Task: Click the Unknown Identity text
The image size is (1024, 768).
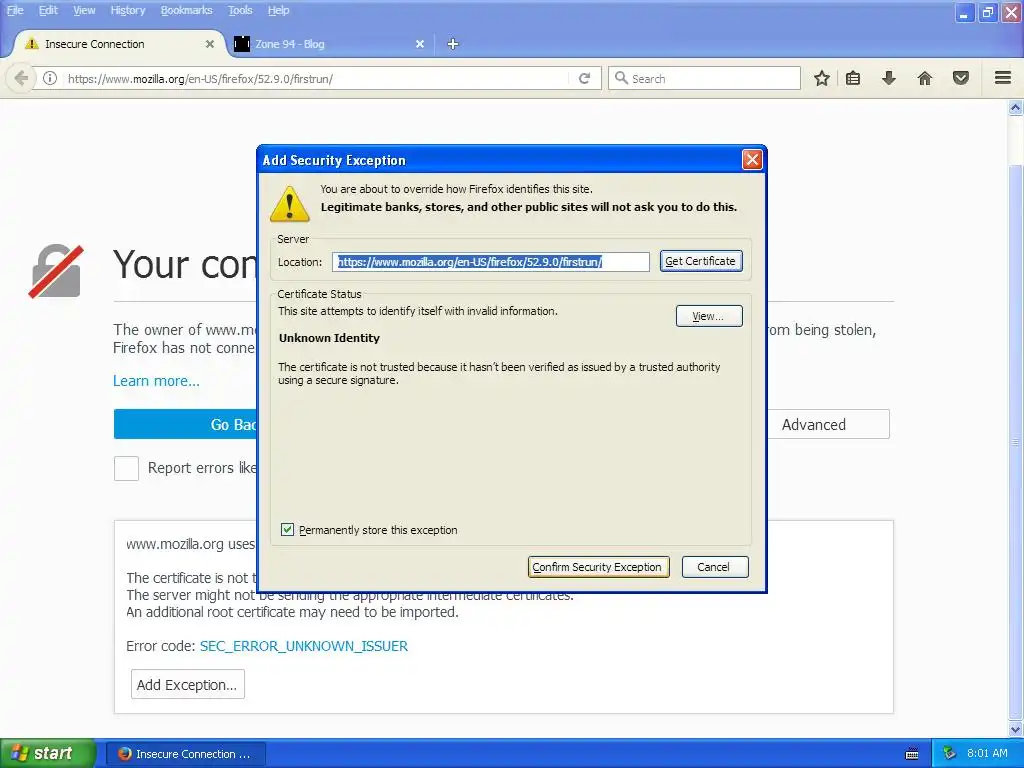Action: (x=329, y=338)
